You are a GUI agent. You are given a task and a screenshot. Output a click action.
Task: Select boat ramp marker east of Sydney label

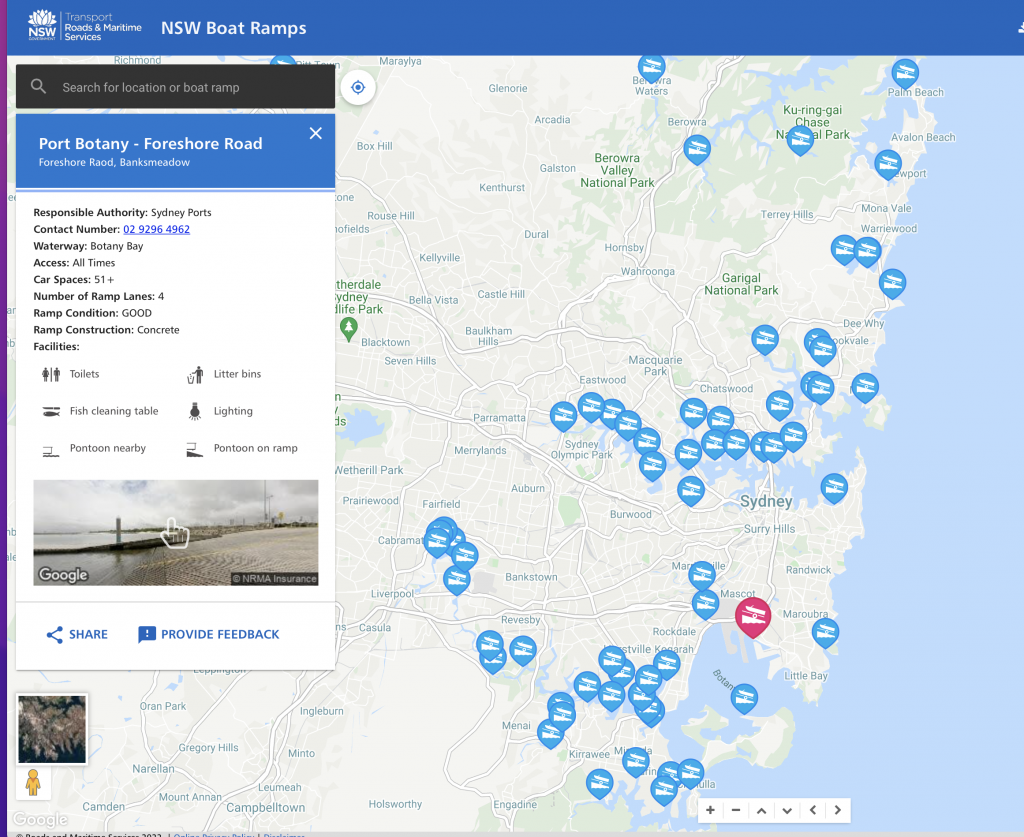834,487
